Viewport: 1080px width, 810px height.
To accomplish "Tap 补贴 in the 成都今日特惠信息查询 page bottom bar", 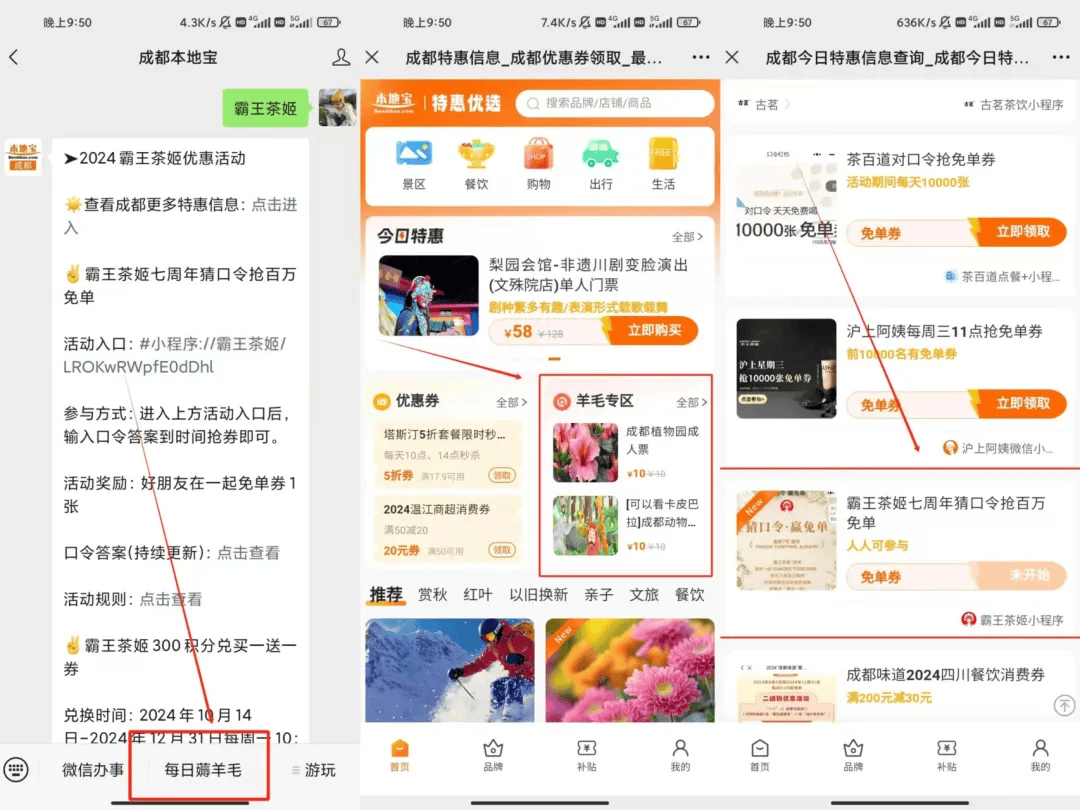I will pos(946,756).
